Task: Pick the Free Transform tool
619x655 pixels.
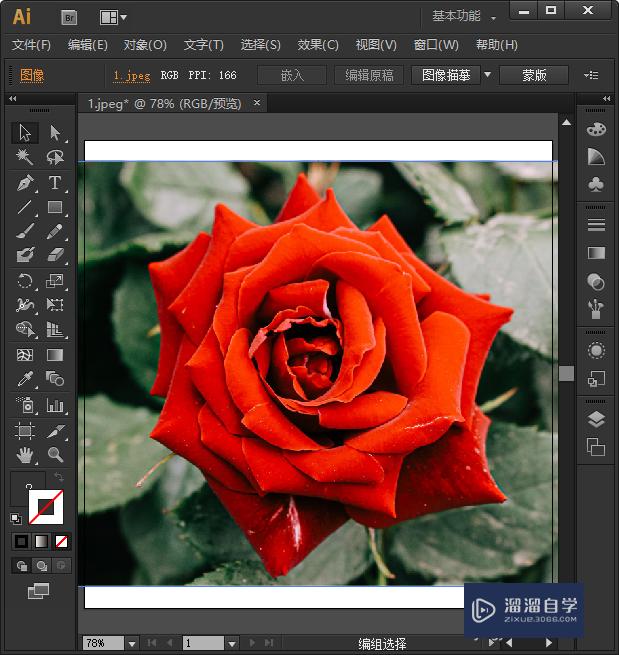Action: 55,305
